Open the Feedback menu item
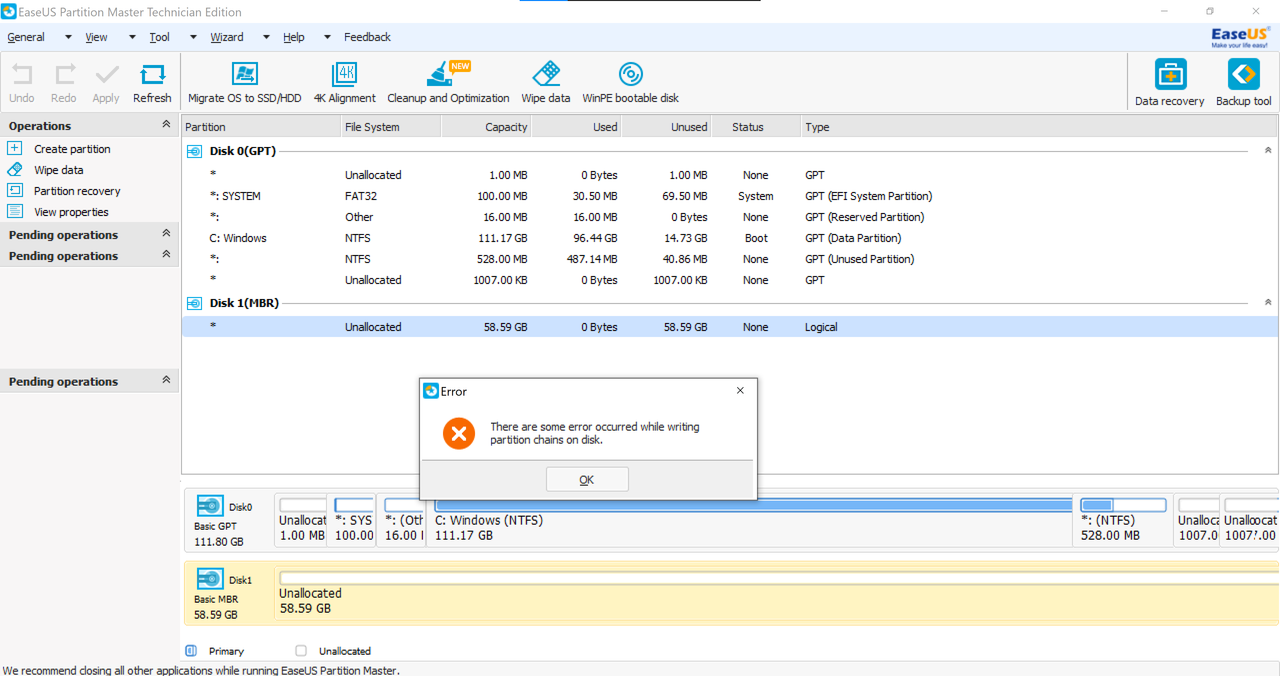The width and height of the screenshot is (1280, 676). coord(368,37)
